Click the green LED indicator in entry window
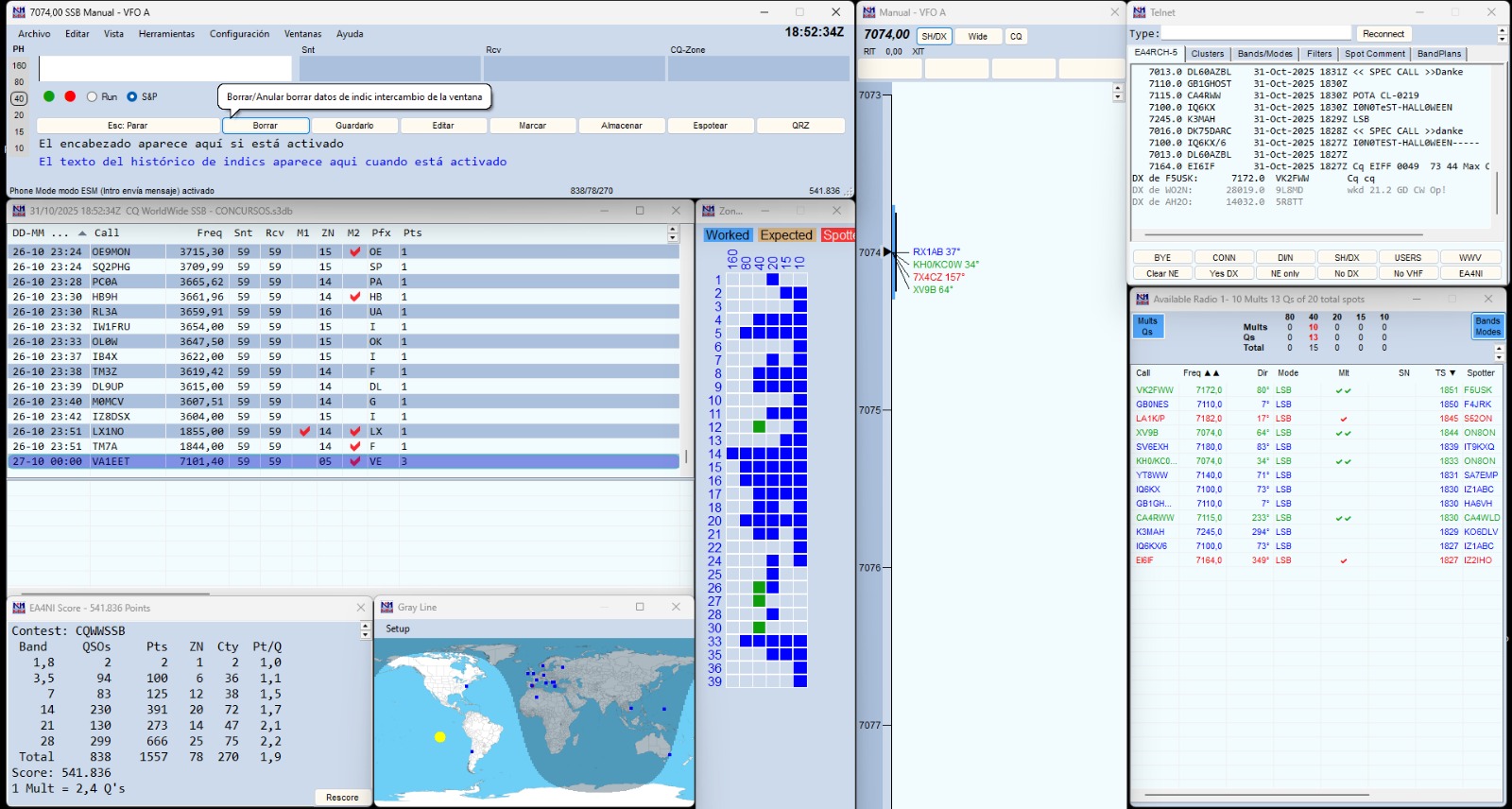This screenshot has width=1512, height=809. tap(49, 96)
